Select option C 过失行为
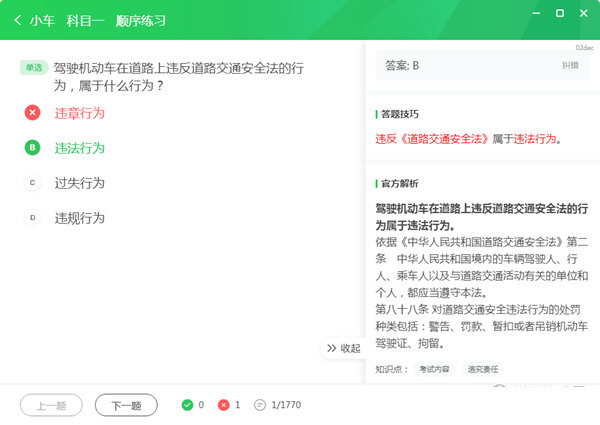Image resolution: width=600 pixels, height=425 pixels. click(x=80, y=183)
